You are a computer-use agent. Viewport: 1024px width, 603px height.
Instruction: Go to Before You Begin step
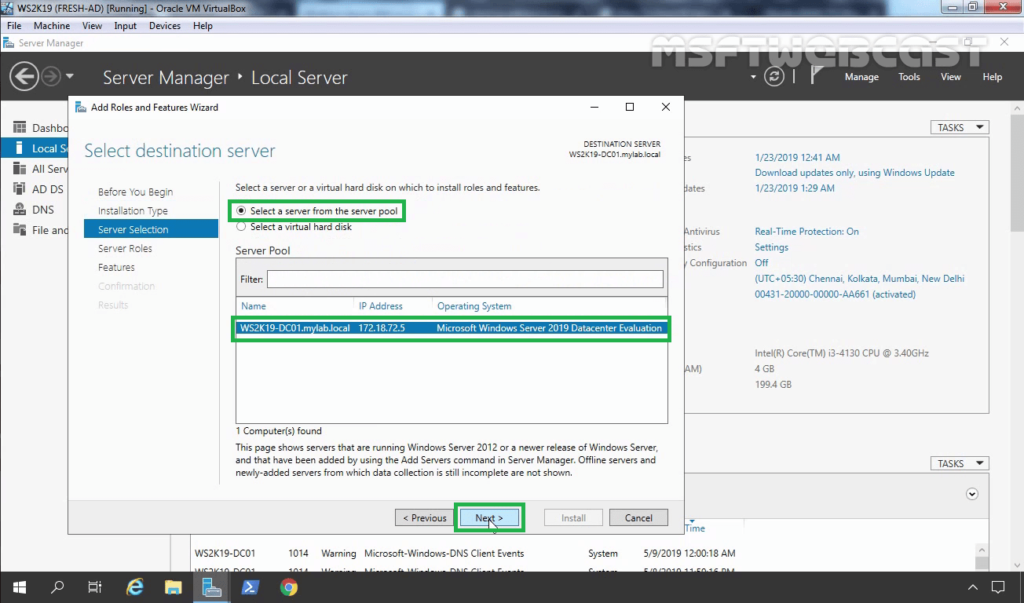[135, 191]
